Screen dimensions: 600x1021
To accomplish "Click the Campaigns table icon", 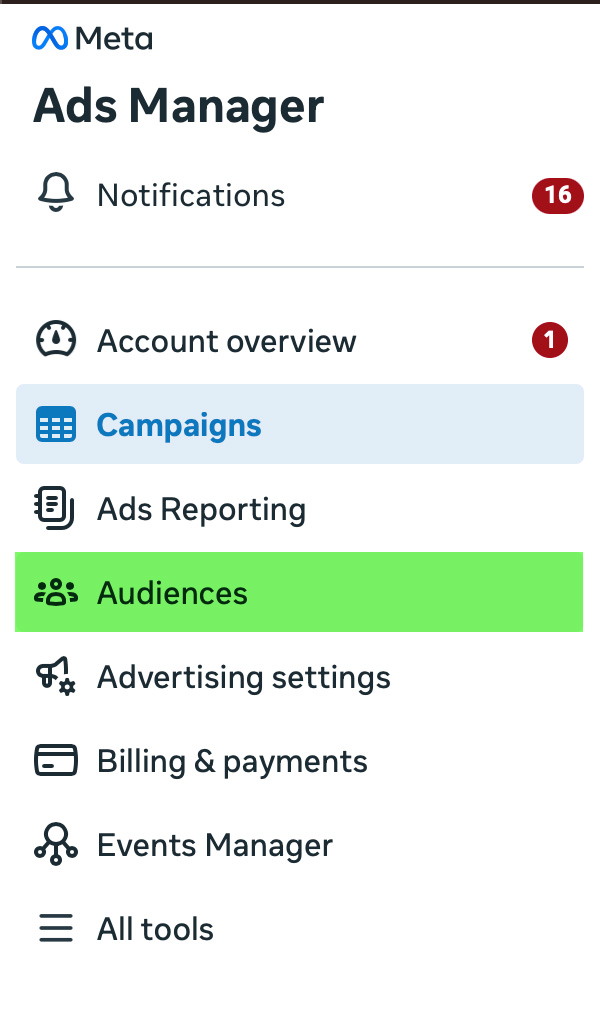I will (x=56, y=425).
